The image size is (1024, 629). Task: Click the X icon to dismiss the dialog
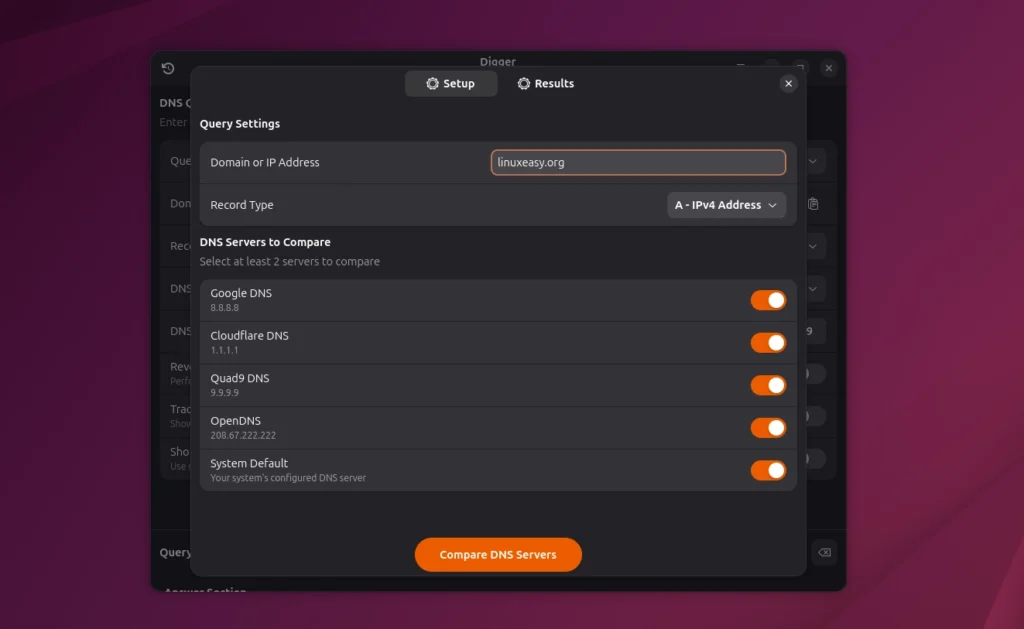pyautogui.click(x=789, y=83)
